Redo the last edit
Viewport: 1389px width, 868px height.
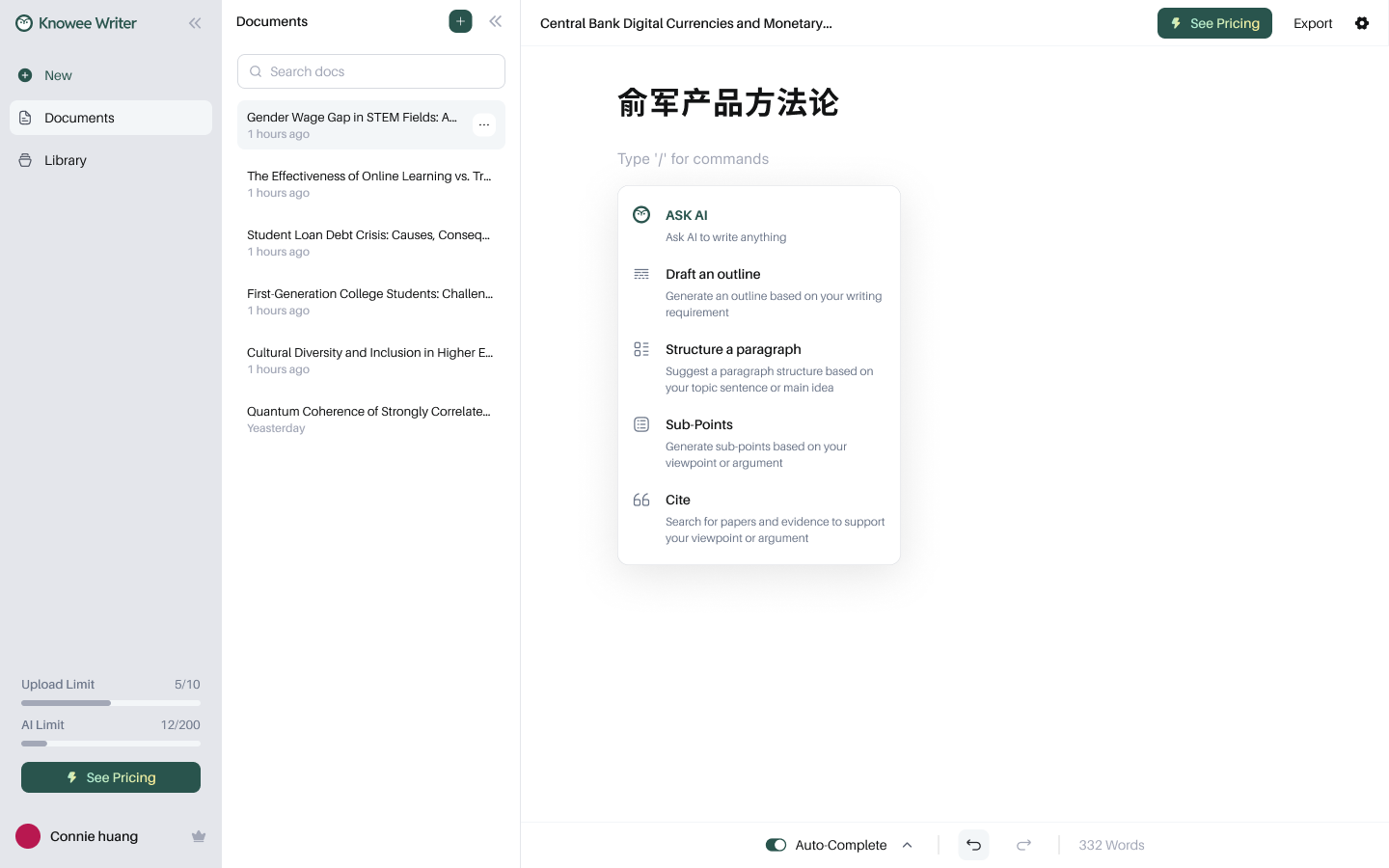point(1024,845)
